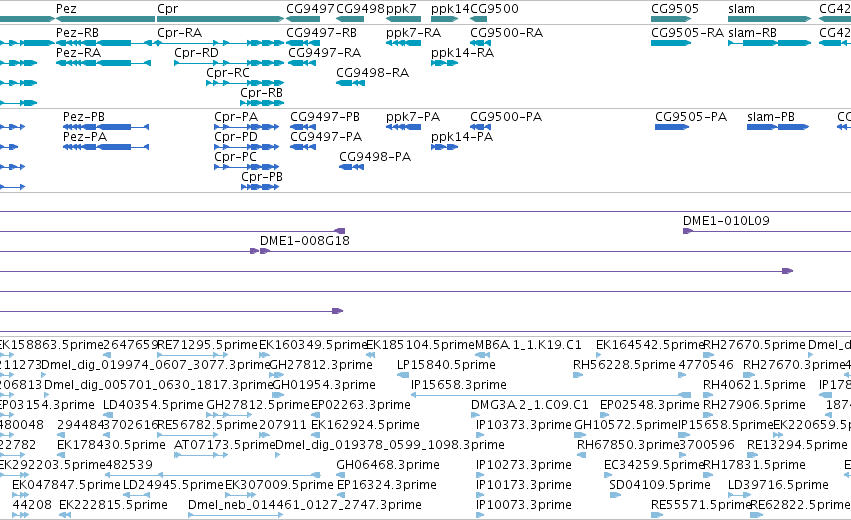
Task: Click EST EK164542.5prime
Action: (599, 356)
